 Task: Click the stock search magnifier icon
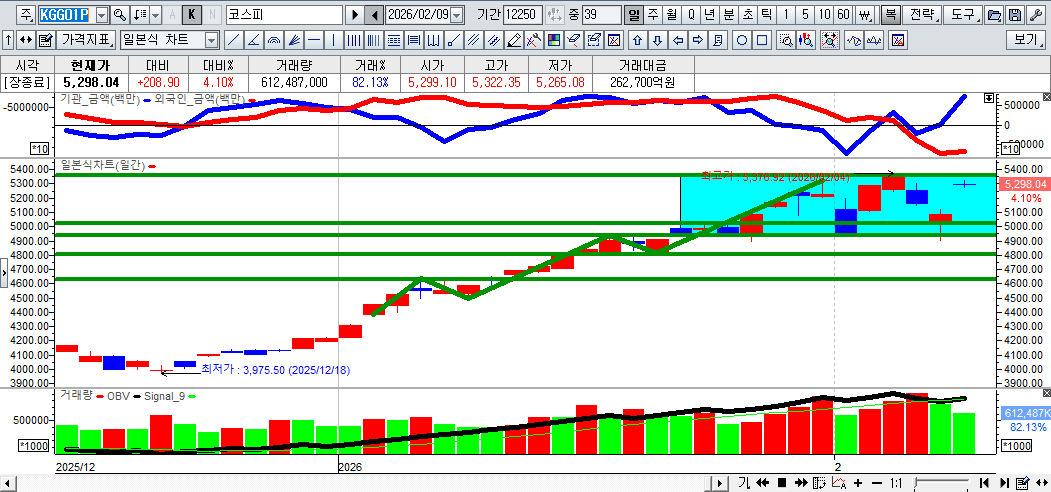120,15
